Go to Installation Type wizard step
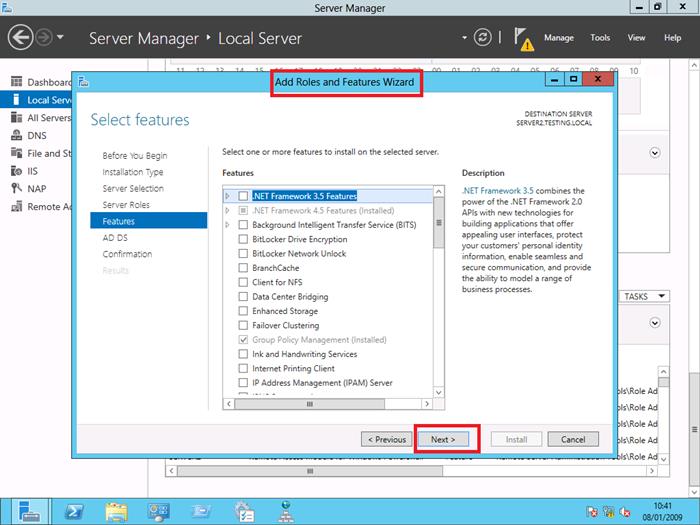Screen dimensions: 700x525 (x=133, y=172)
